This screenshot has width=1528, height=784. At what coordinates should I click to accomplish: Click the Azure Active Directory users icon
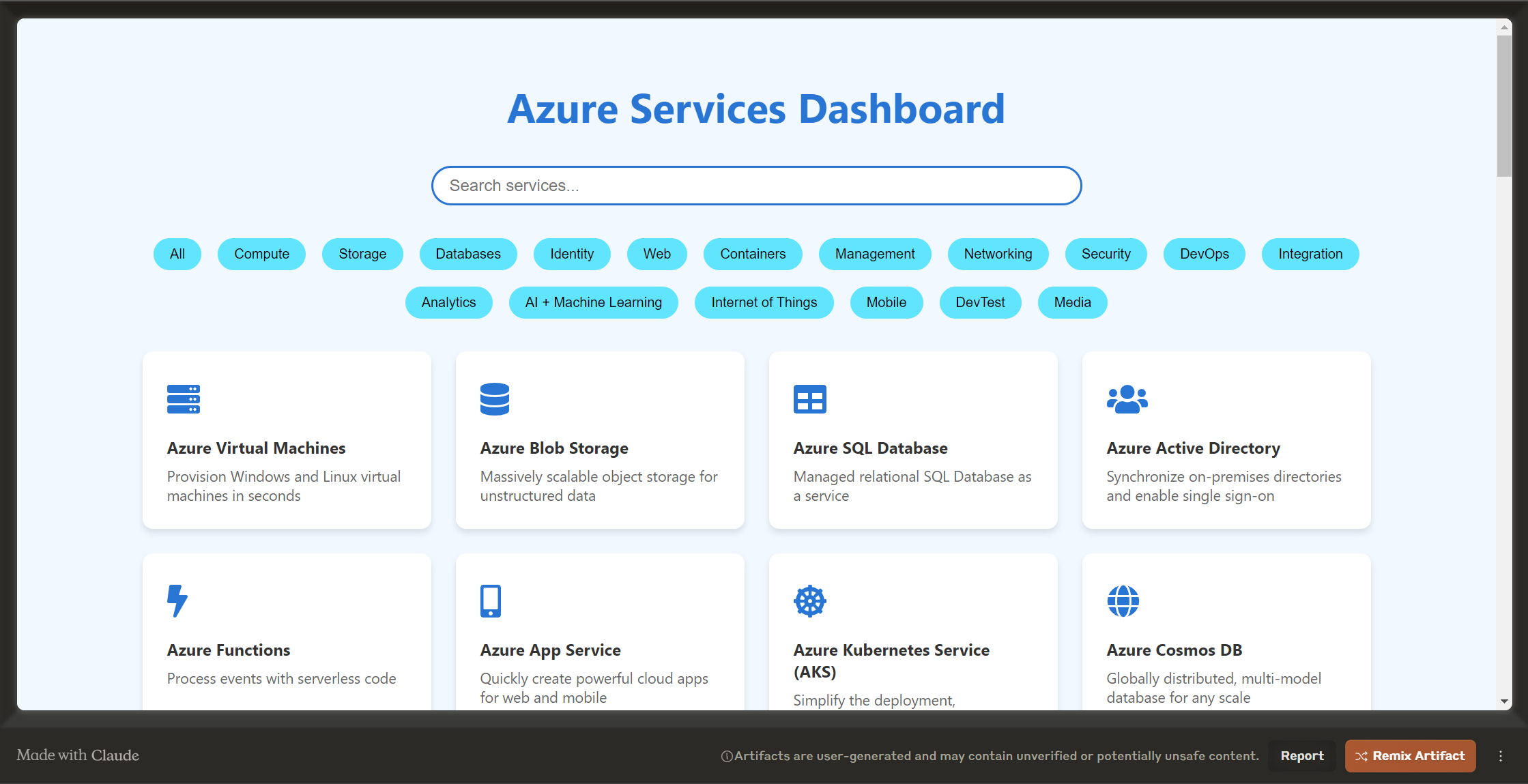click(1126, 399)
